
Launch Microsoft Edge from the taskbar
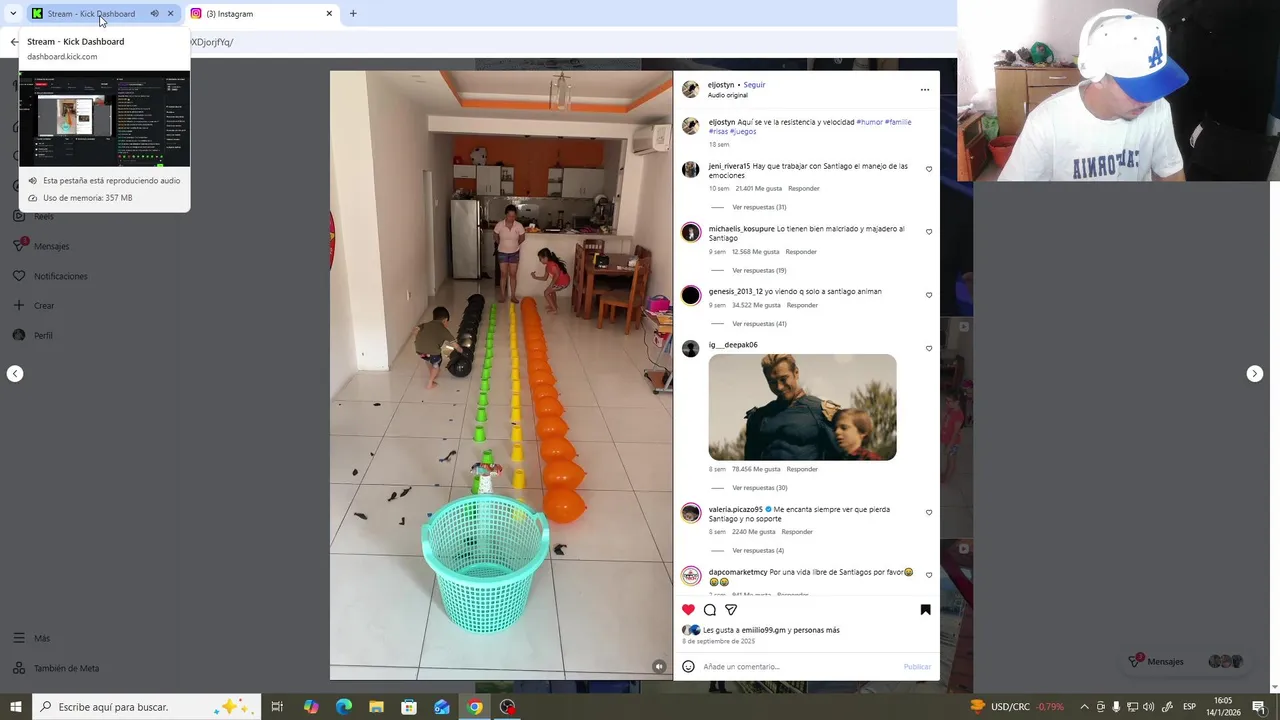click(x=344, y=707)
